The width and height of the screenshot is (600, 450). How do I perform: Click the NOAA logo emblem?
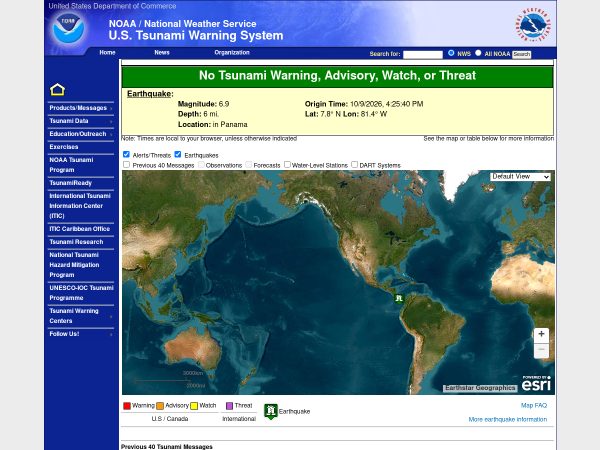click(x=68, y=29)
